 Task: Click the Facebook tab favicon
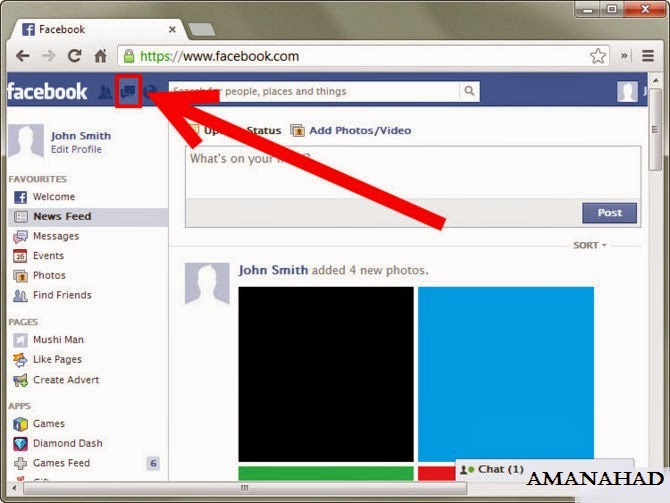[28, 29]
